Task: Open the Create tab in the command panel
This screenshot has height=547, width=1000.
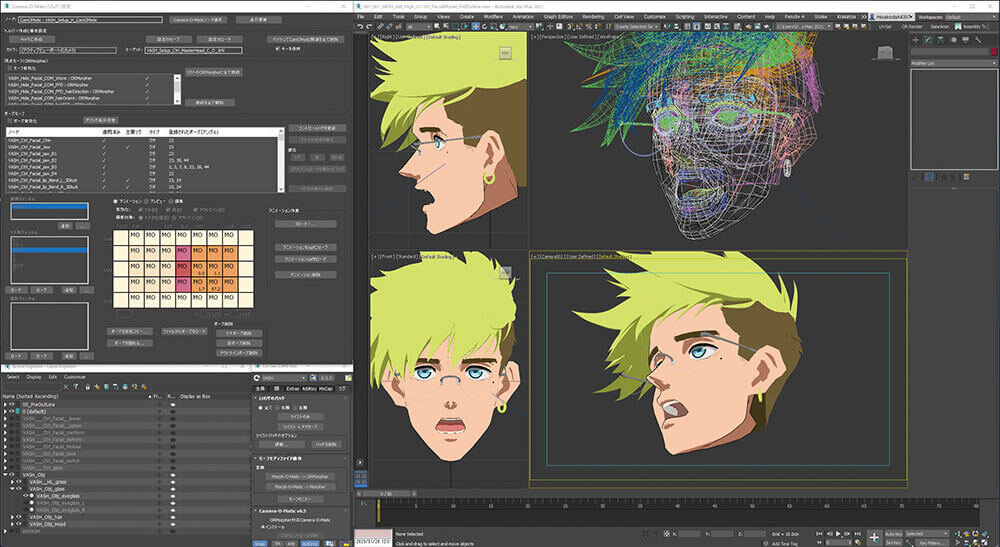Action: (x=915, y=40)
